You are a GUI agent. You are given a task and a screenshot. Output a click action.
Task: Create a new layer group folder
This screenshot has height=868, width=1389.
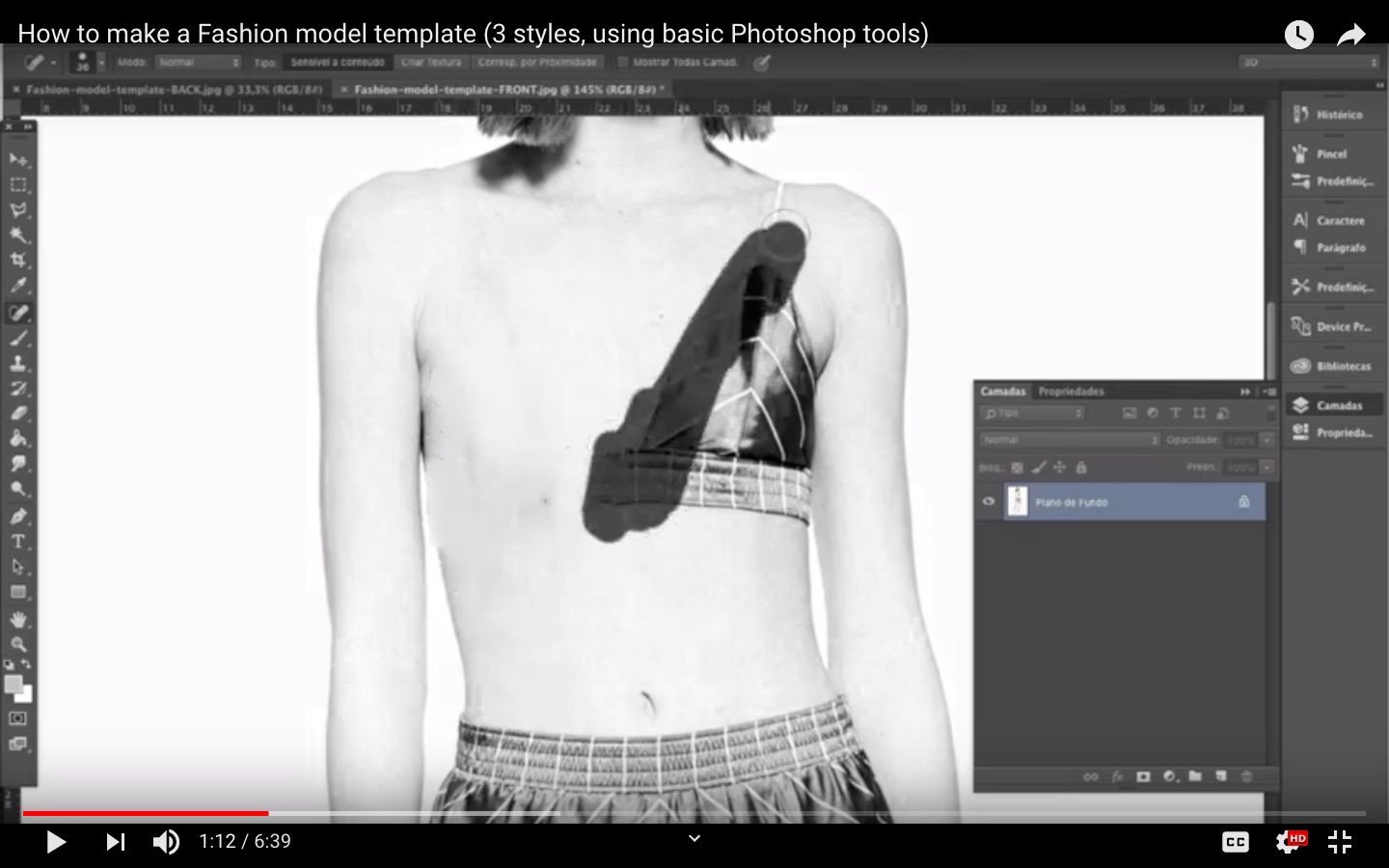(1195, 776)
